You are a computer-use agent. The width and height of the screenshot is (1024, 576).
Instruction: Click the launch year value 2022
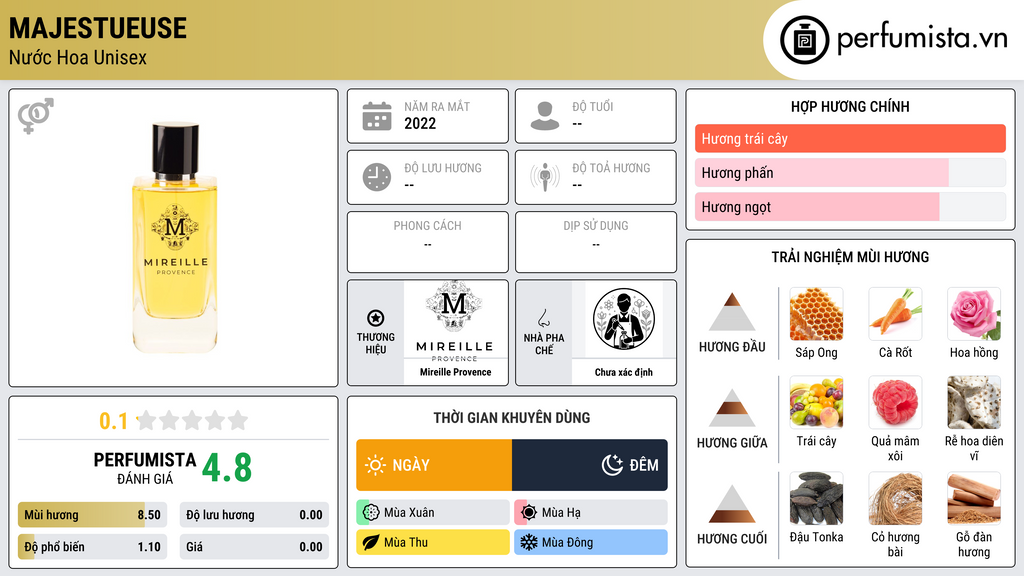420,123
